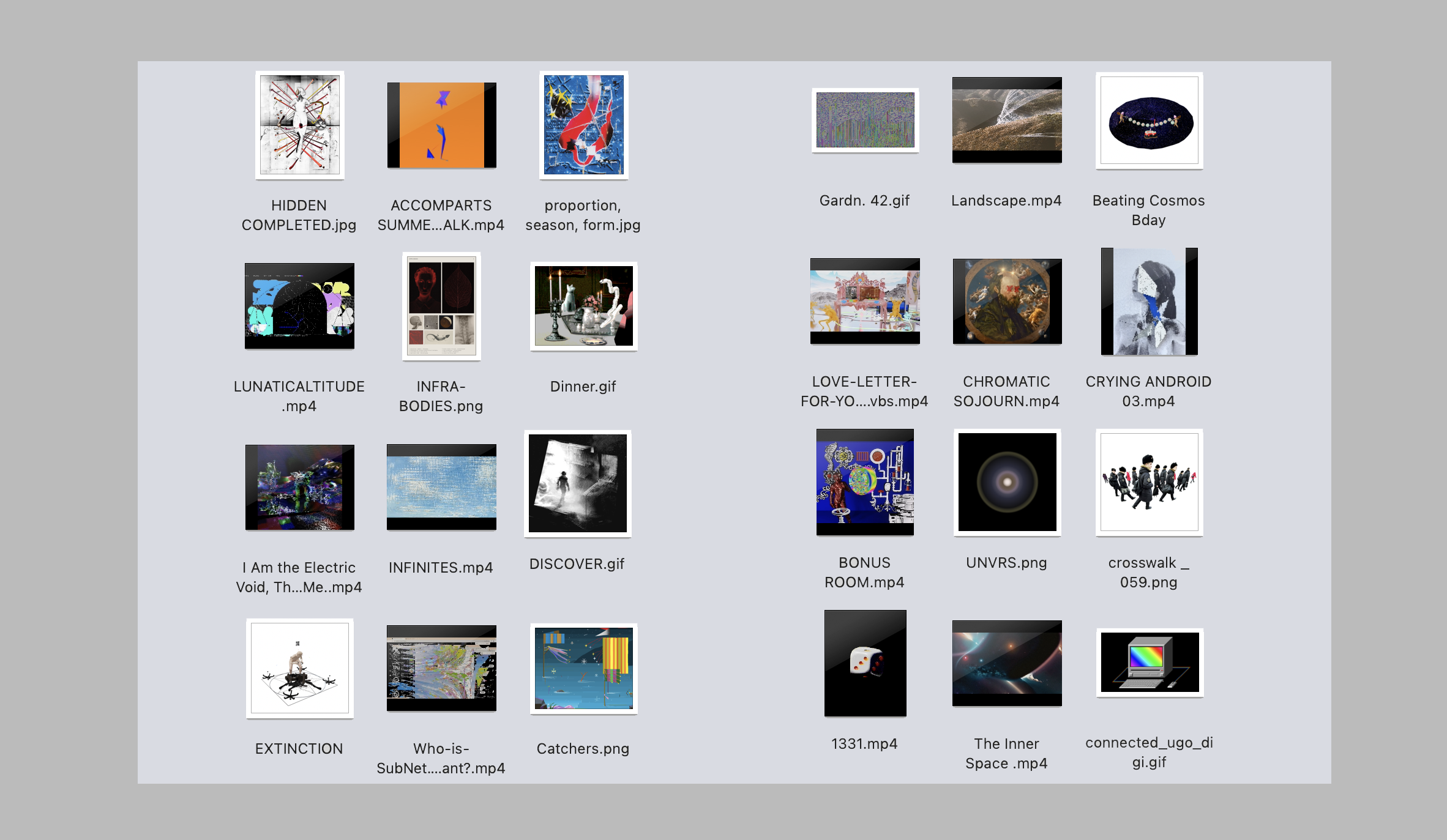Image resolution: width=1447 pixels, height=840 pixels.
Task: Click the INFRA-BODIES.png file name
Action: pos(441,396)
